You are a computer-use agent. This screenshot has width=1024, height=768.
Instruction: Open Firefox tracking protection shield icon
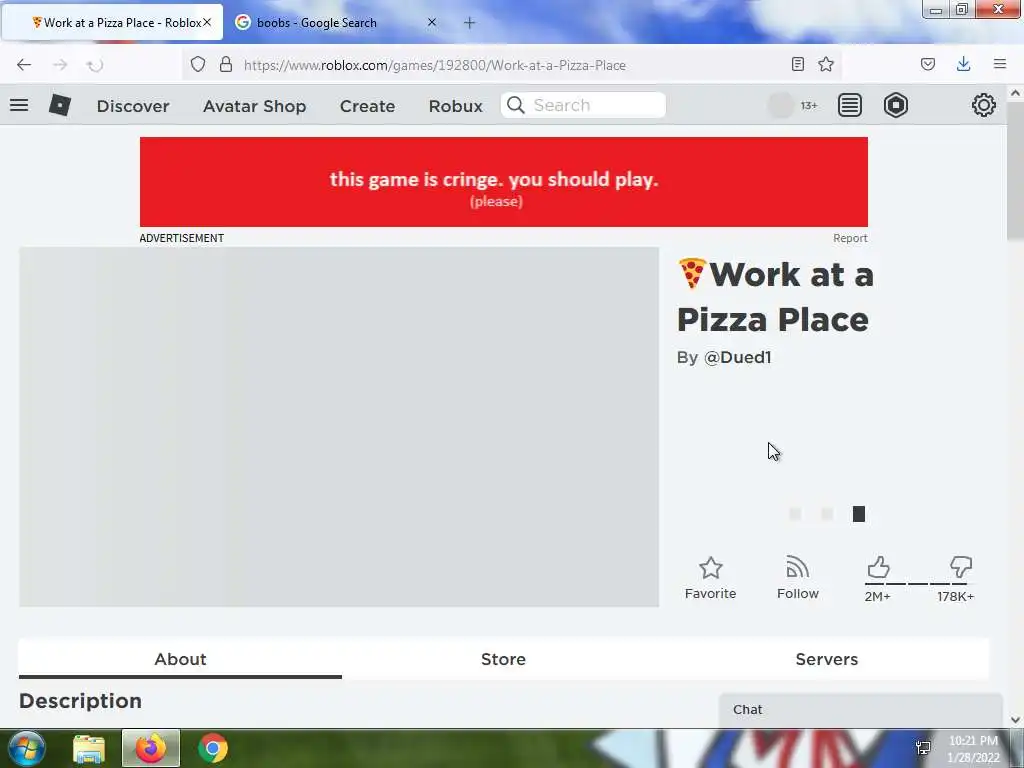198,64
